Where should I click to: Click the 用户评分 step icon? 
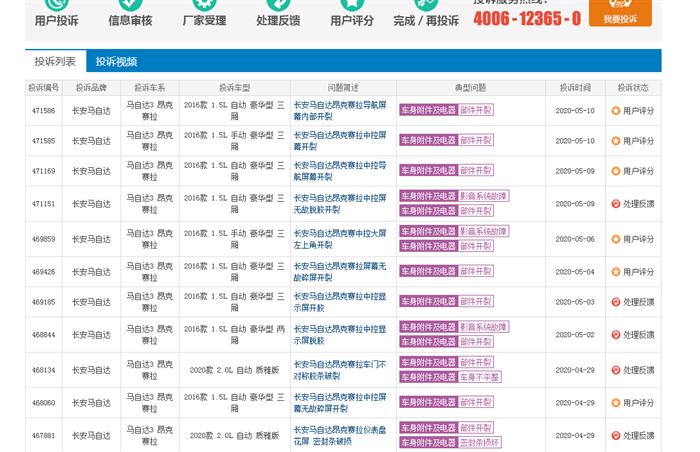pyautogui.click(x=352, y=4)
